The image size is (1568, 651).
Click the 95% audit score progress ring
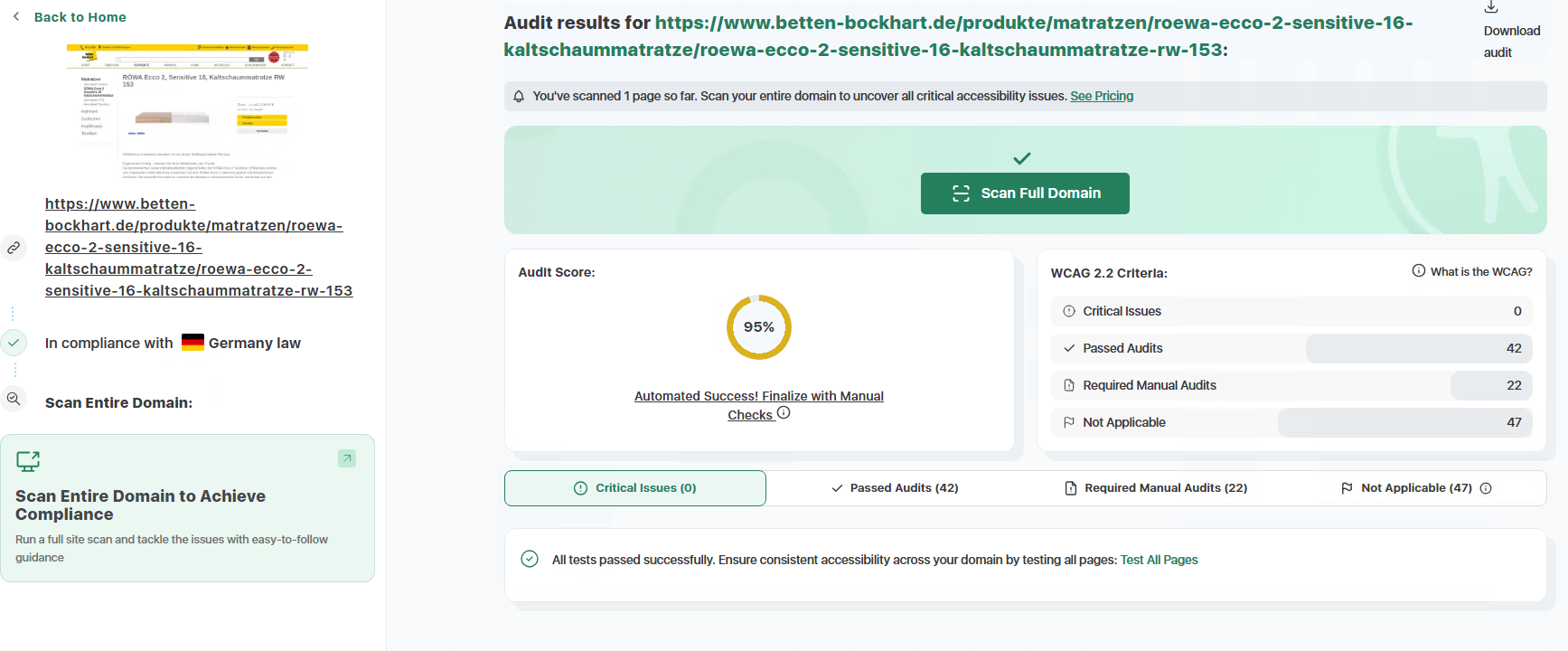click(x=759, y=327)
